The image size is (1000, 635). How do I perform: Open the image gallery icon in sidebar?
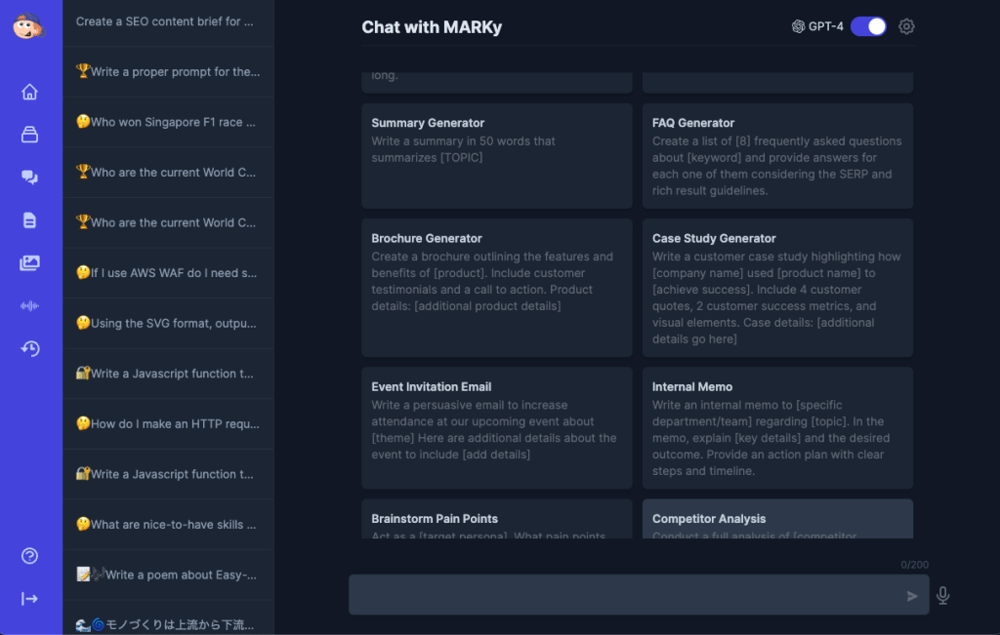point(30,263)
